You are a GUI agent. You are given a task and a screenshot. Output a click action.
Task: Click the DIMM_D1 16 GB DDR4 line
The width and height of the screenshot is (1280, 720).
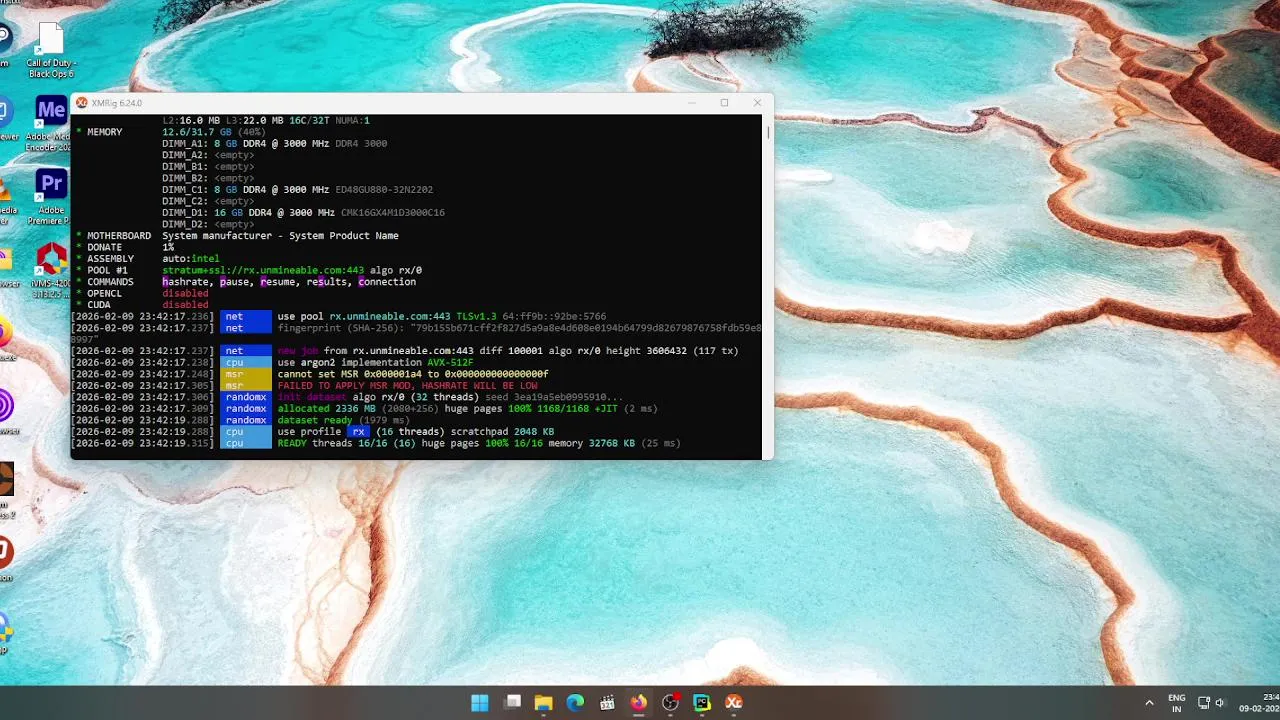click(x=303, y=213)
